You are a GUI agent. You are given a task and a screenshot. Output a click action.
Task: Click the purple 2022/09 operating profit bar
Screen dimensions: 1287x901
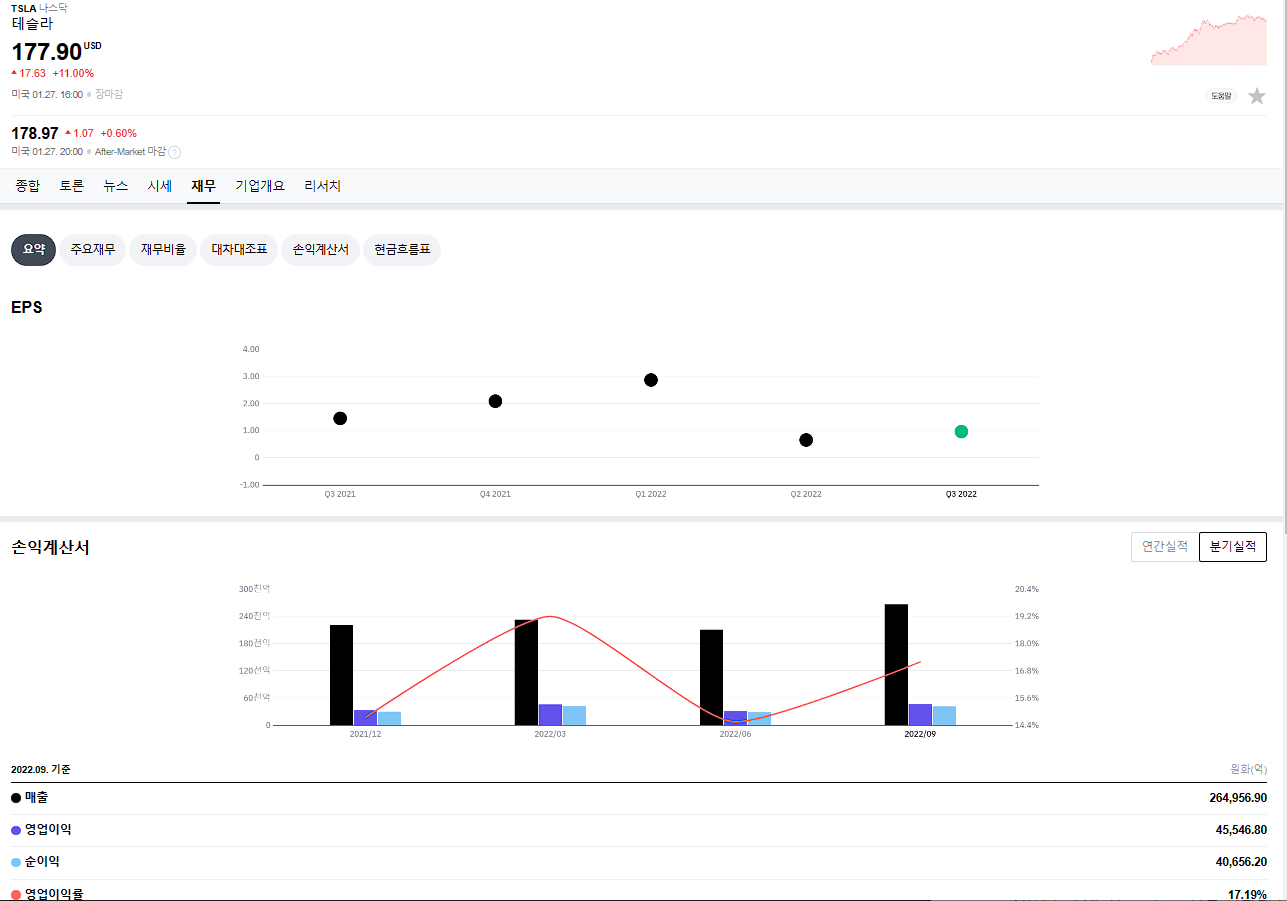pyautogui.click(x=920, y=714)
